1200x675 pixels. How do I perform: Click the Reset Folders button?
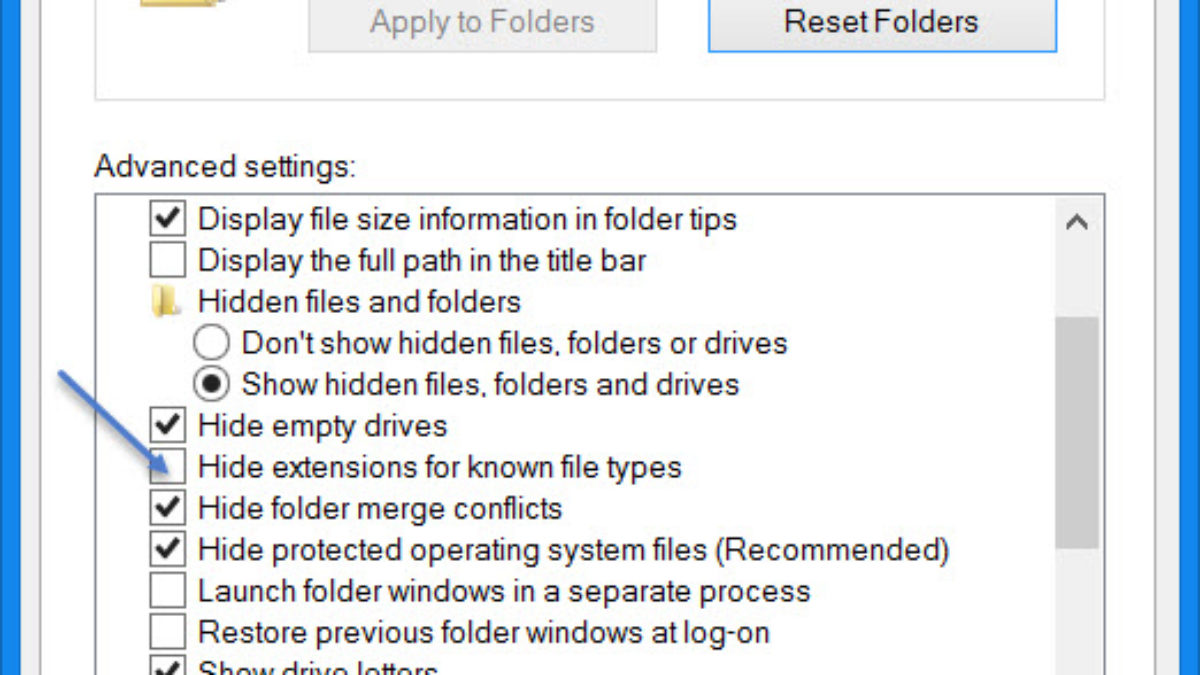point(881,22)
